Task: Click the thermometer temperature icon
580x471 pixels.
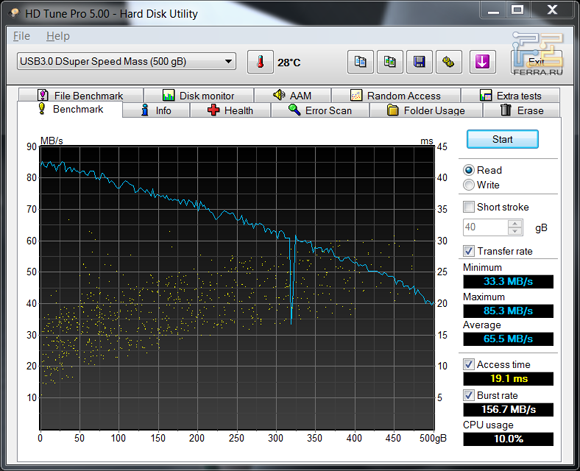Action: [260, 62]
